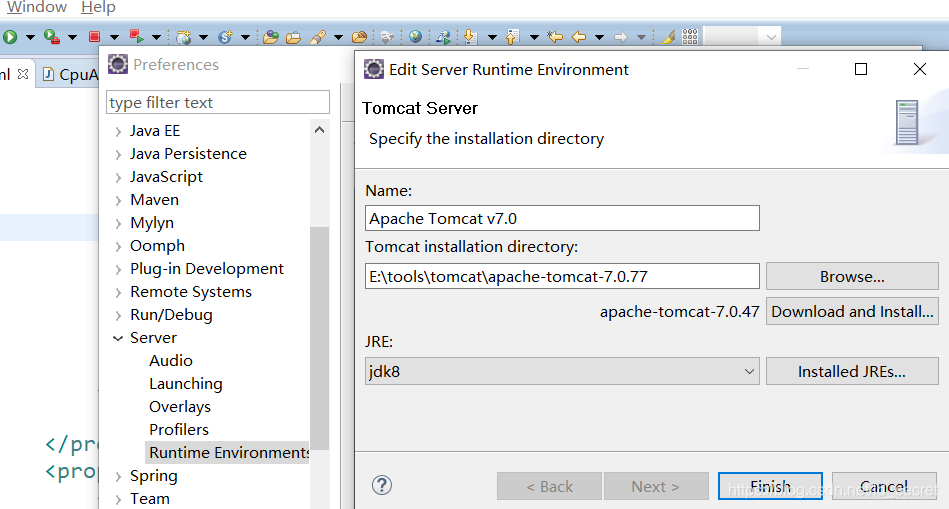Click the grid icon next to Quick Access
Viewport: 949px width, 509px height.
(690, 37)
